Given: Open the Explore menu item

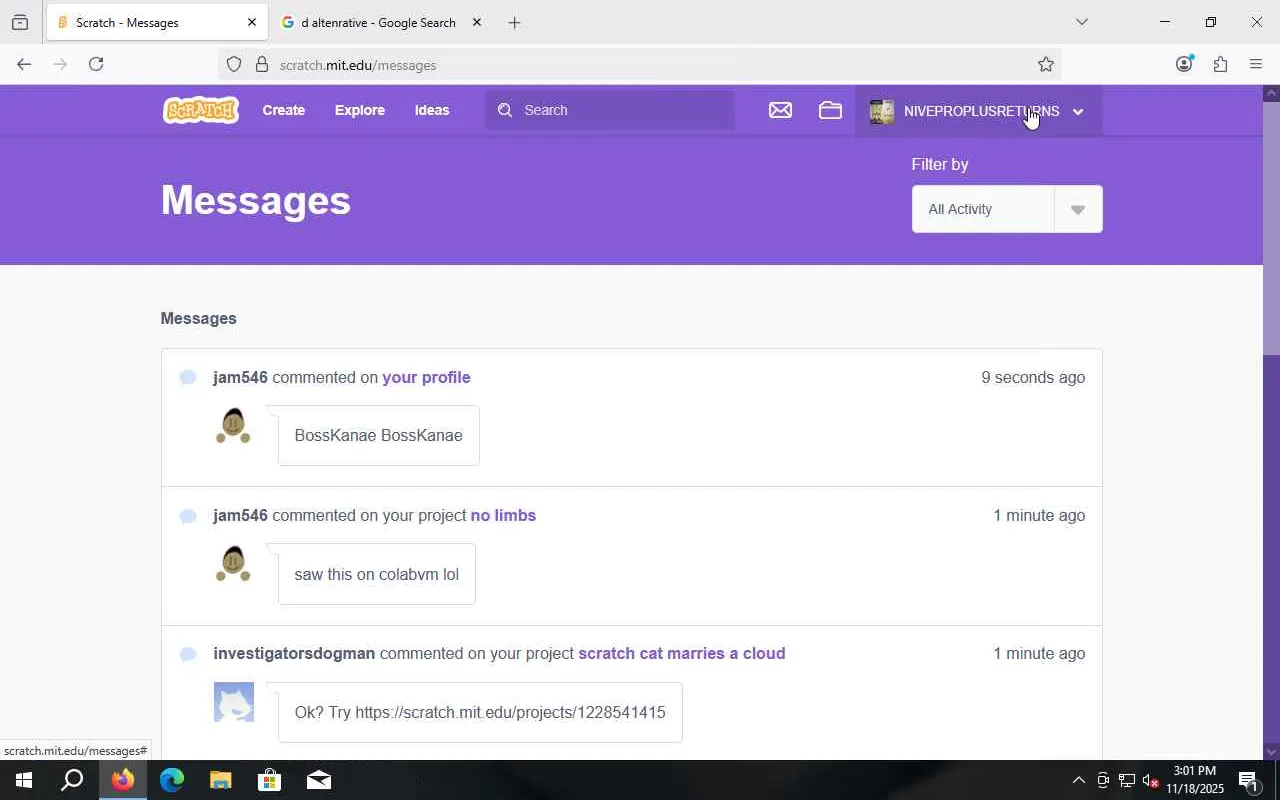Looking at the screenshot, I should click(x=360, y=110).
